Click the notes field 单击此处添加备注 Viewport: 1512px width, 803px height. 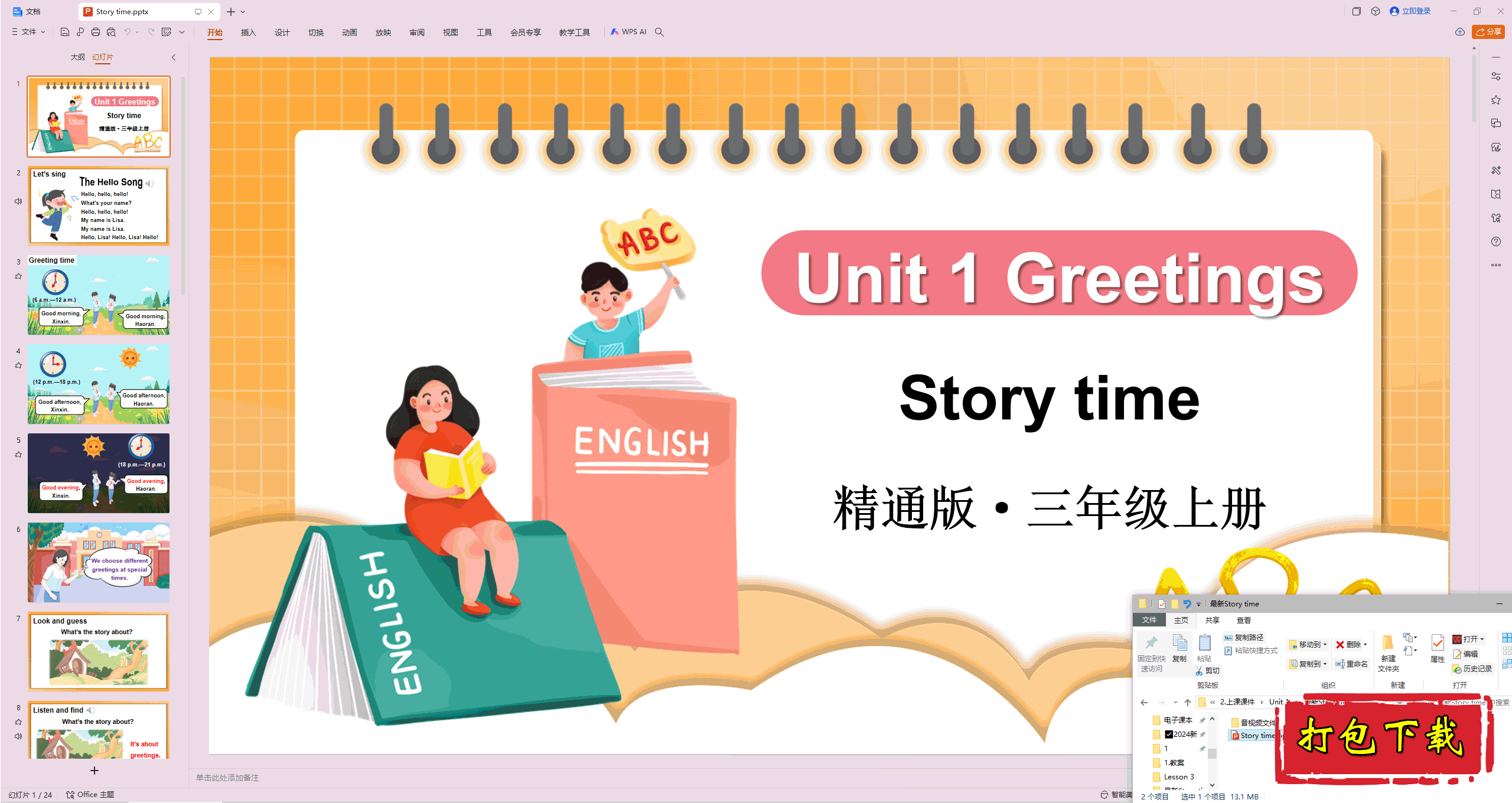pyautogui.click(x=227, y=778)
